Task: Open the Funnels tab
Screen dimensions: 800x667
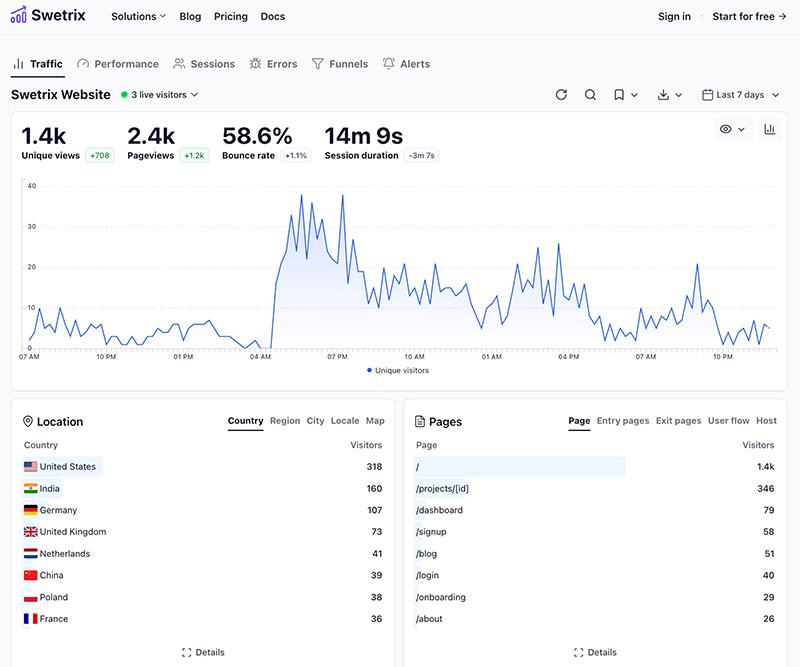Action: 340,63
